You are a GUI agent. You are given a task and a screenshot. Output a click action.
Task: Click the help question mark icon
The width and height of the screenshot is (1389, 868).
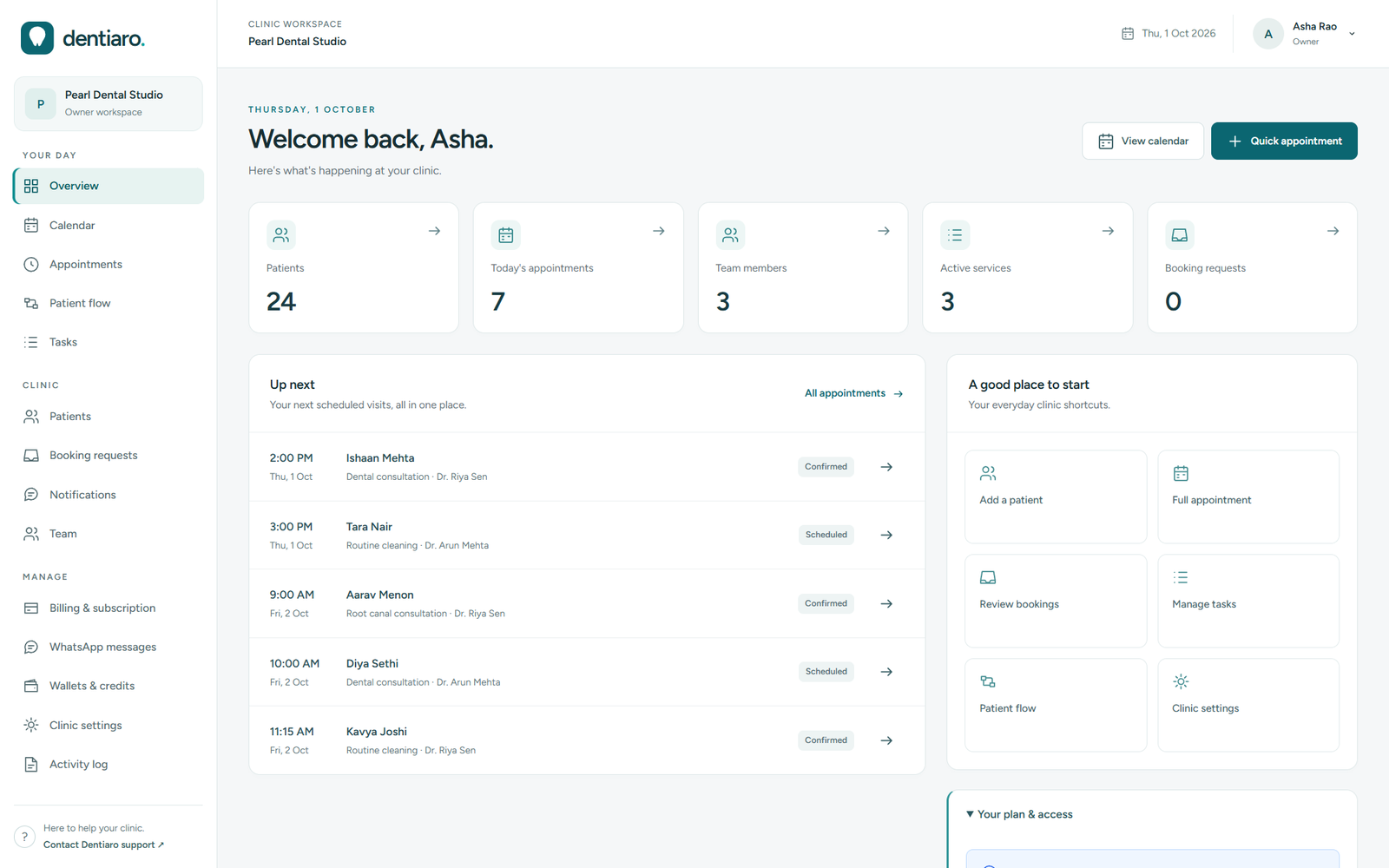(x=24, y=837)
